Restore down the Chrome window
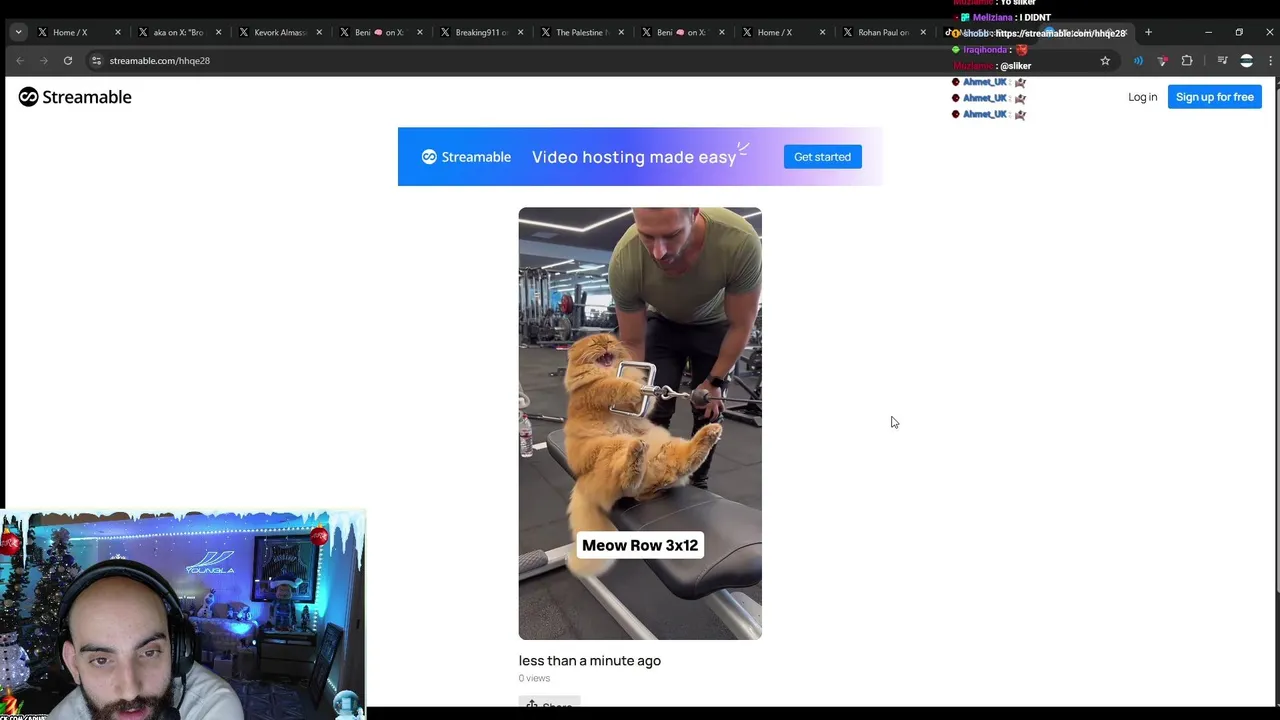 [1239, 32]
